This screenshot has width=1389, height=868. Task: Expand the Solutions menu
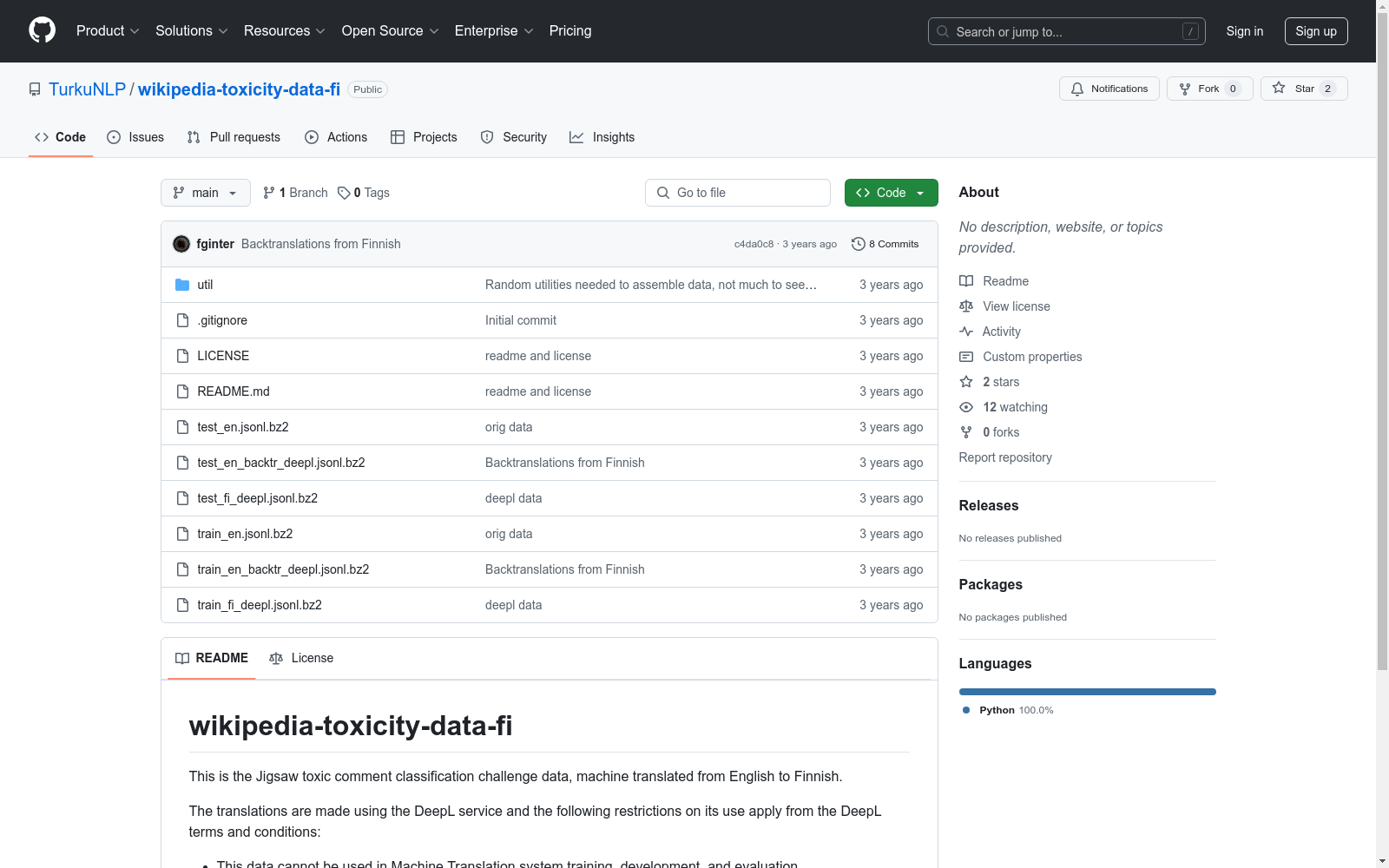192,31
